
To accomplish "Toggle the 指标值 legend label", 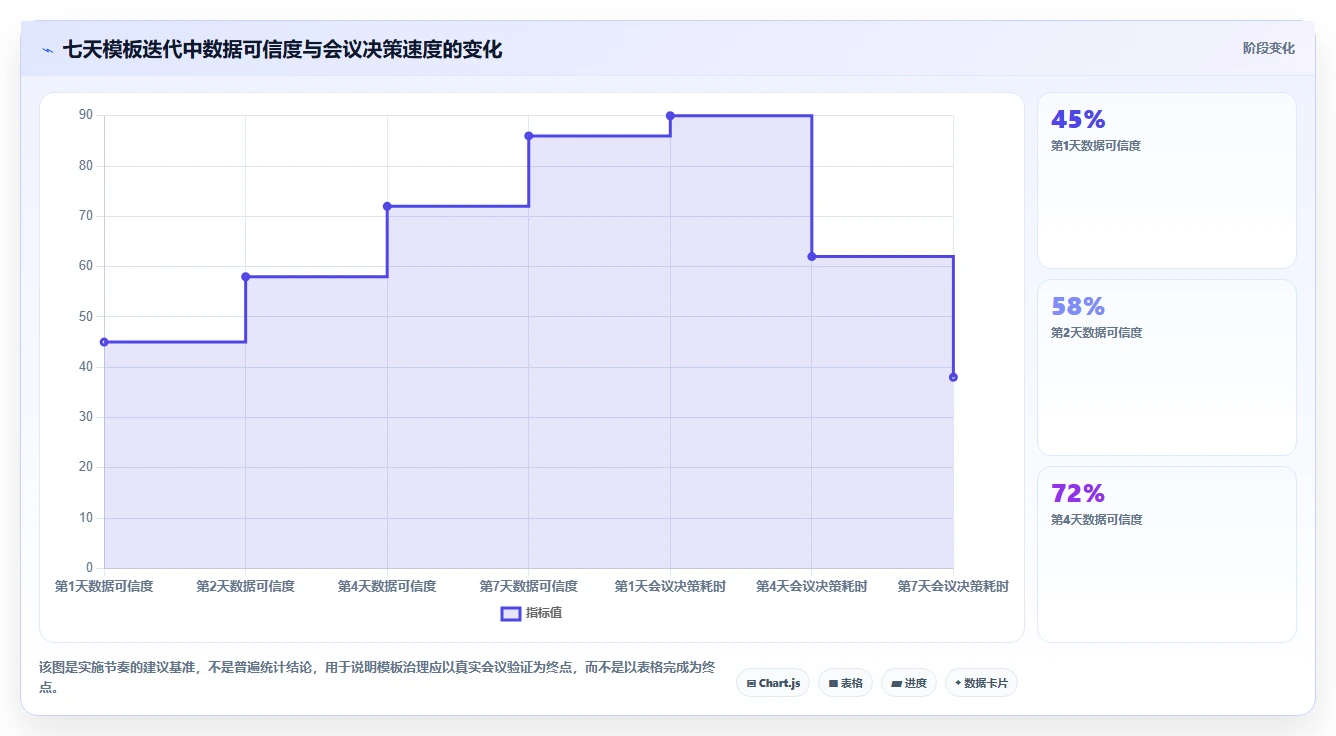I will click(x=544, y=613).
